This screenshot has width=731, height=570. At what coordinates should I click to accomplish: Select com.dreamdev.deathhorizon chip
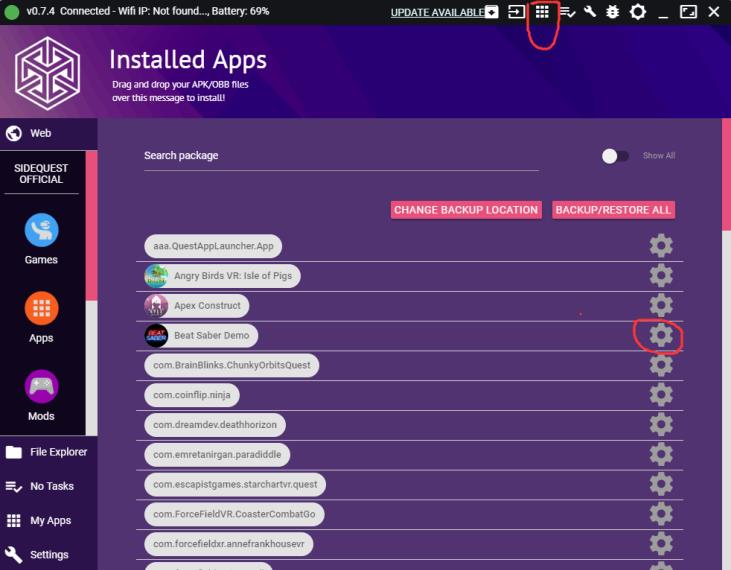click(x=215, y=425)
